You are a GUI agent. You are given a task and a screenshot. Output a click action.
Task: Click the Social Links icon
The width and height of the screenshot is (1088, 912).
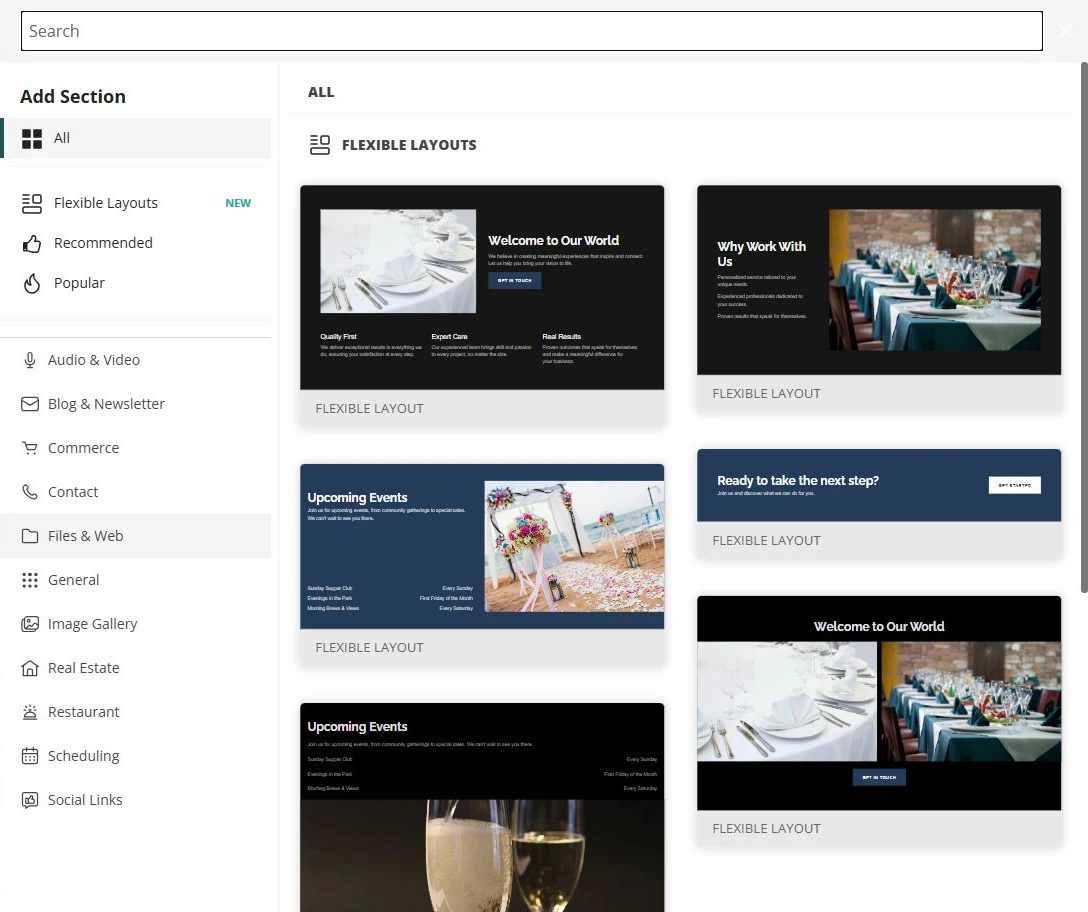[30, 800]
